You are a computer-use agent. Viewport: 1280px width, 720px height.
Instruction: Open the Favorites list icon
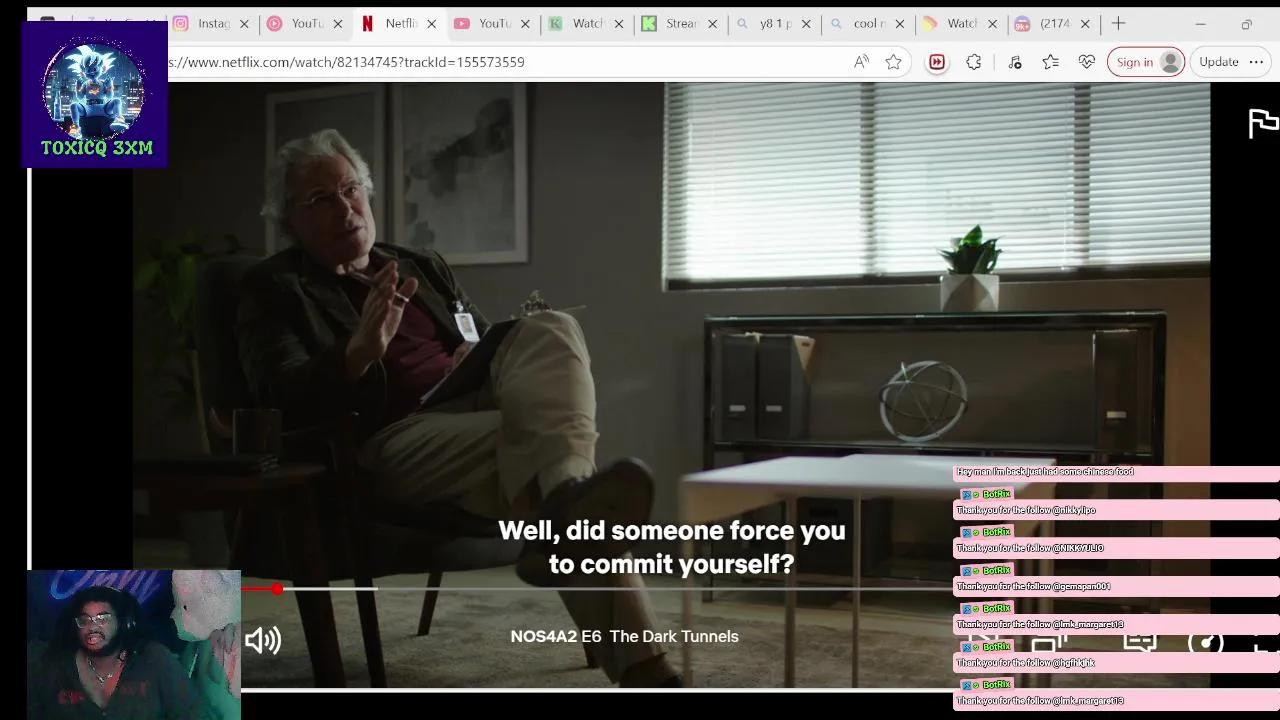tap(1050, 62)
